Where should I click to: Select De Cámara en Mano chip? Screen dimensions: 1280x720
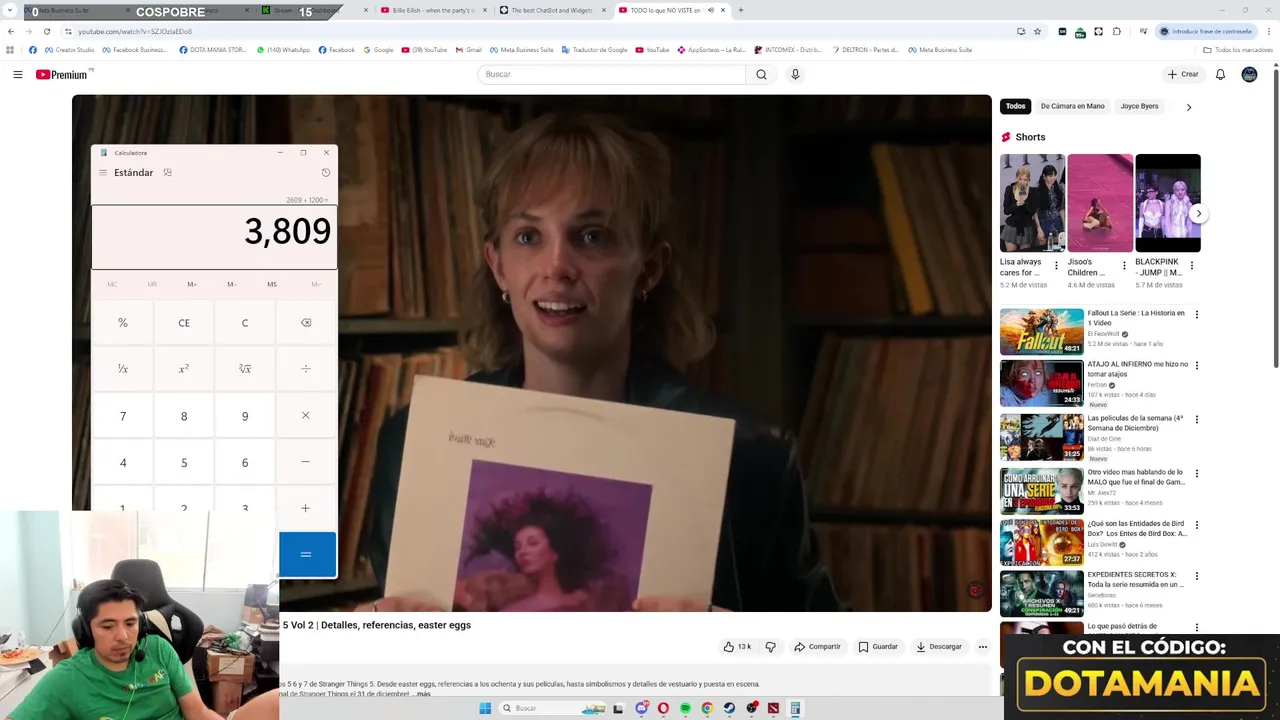point(1072,106)
